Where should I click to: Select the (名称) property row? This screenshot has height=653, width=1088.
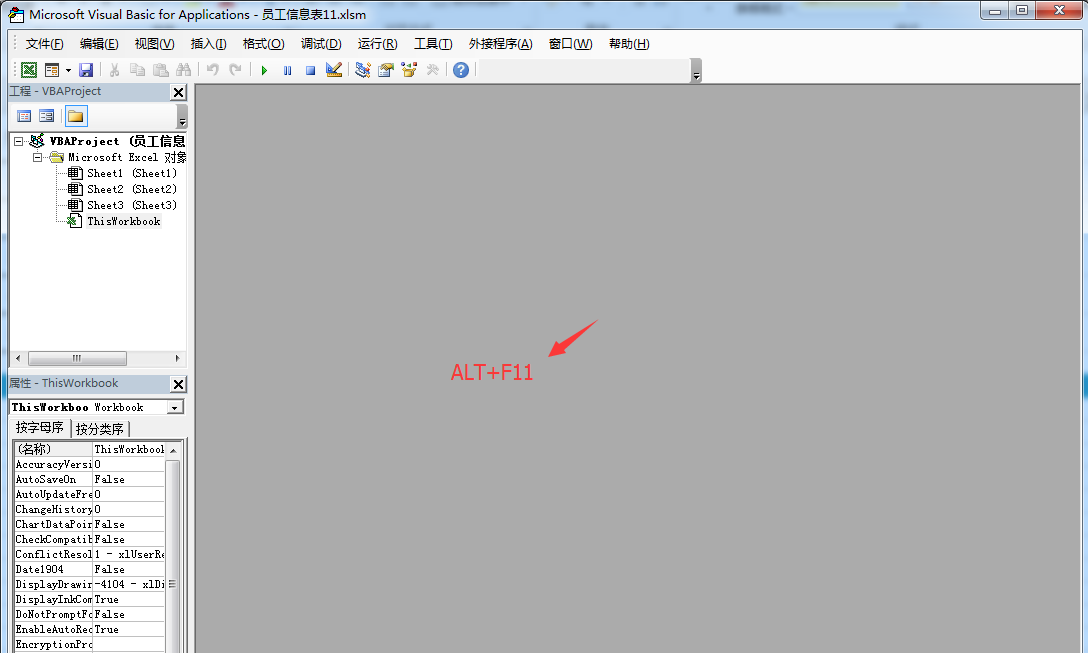[90, 450]
